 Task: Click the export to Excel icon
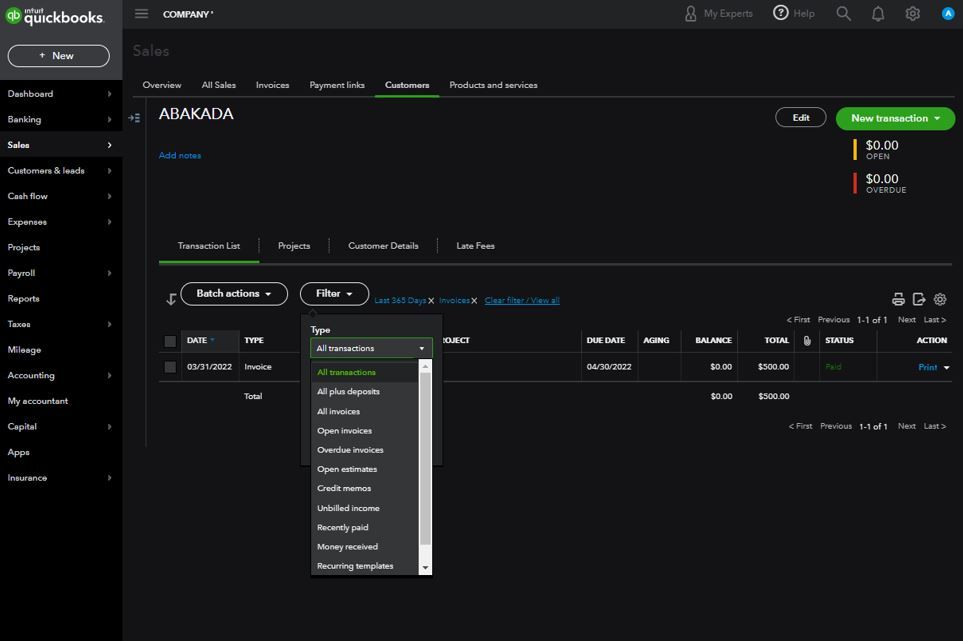pos(919,299)
